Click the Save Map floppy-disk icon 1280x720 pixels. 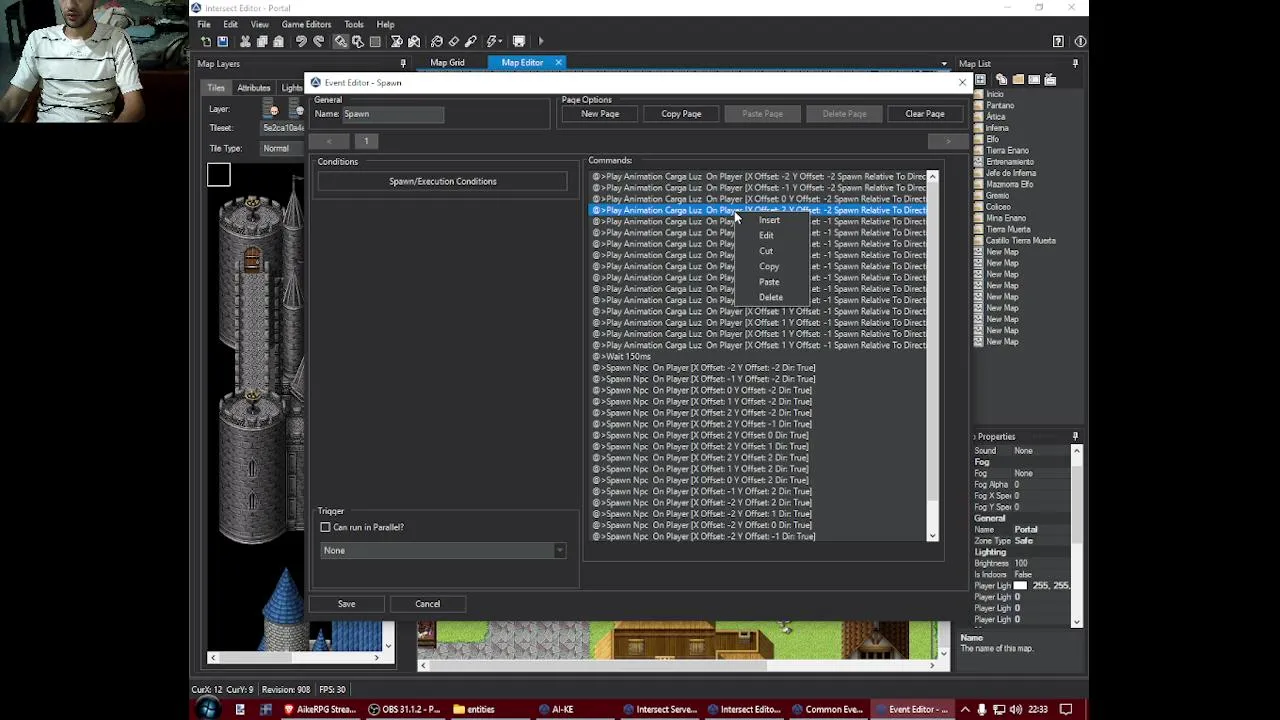(x=222, y=41)
